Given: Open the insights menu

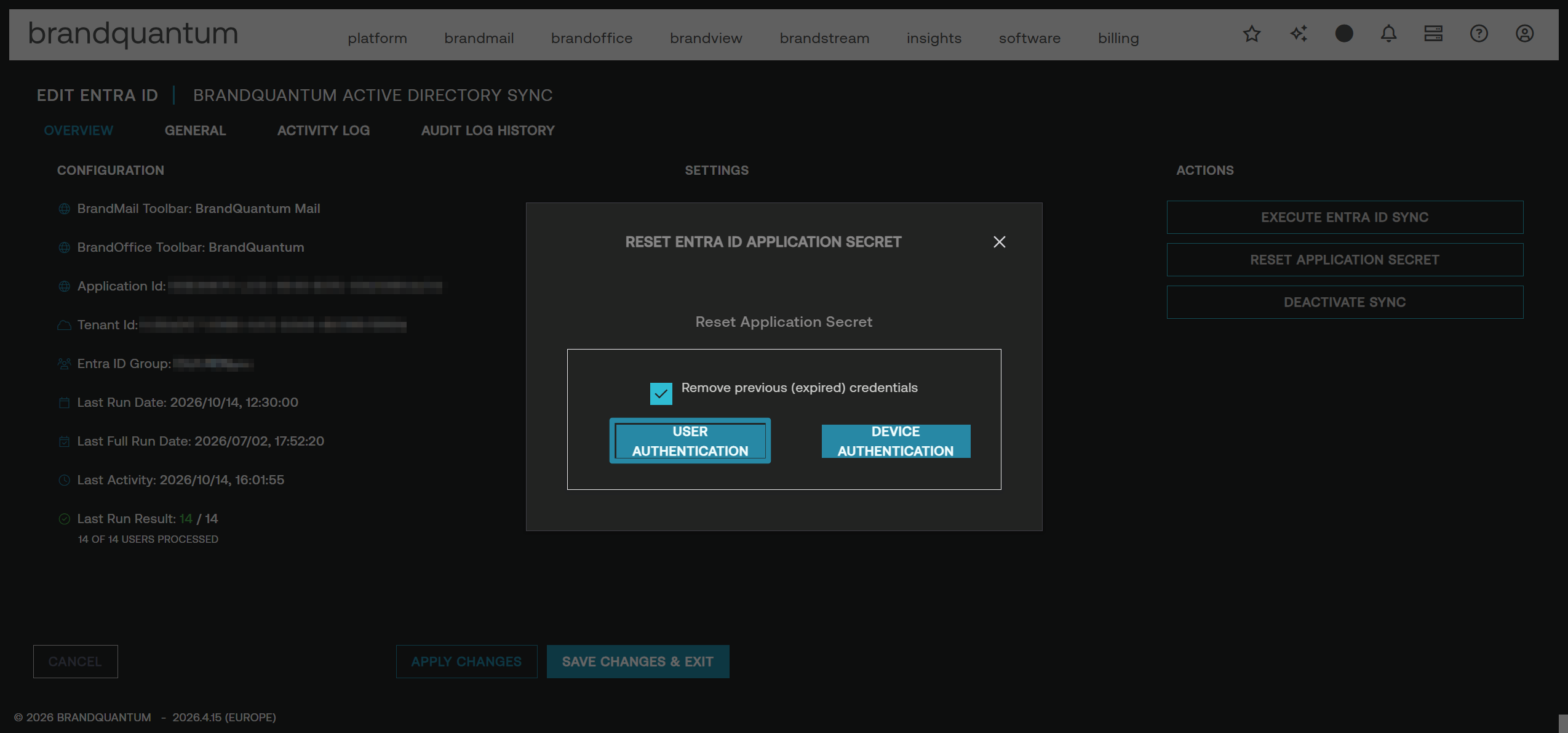Looking at the screenshot, I should (x=934, y=38).
